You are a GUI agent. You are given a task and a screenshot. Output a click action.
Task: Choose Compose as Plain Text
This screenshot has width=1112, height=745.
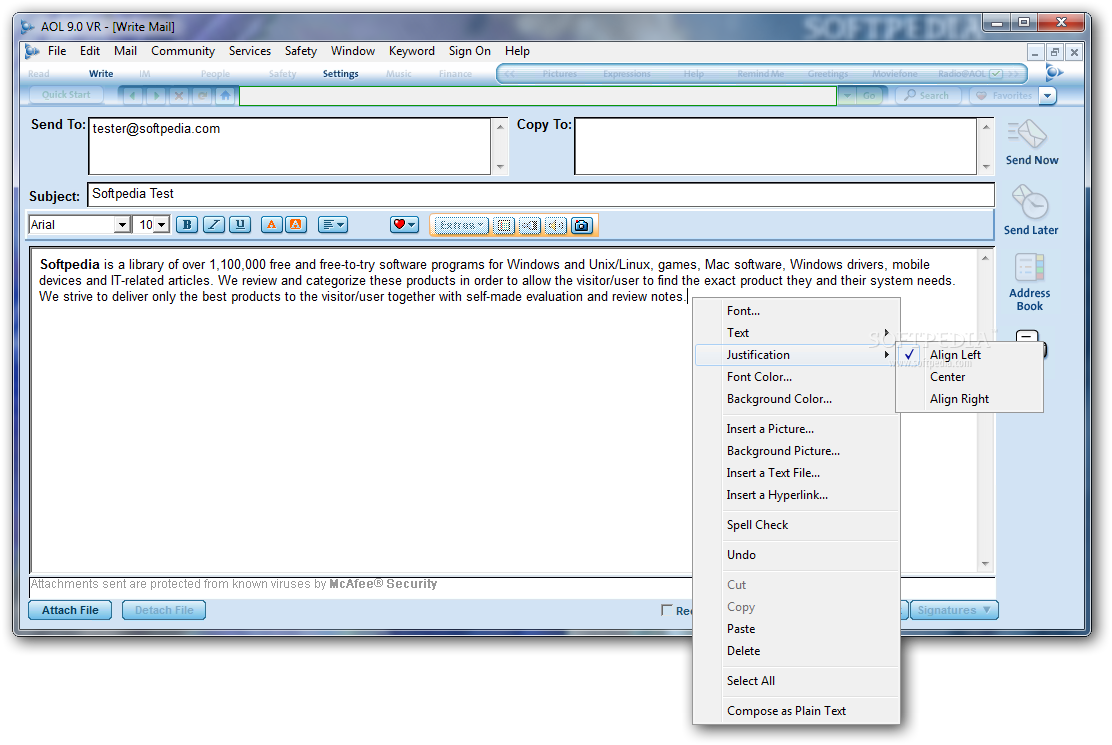pos(797,711)
